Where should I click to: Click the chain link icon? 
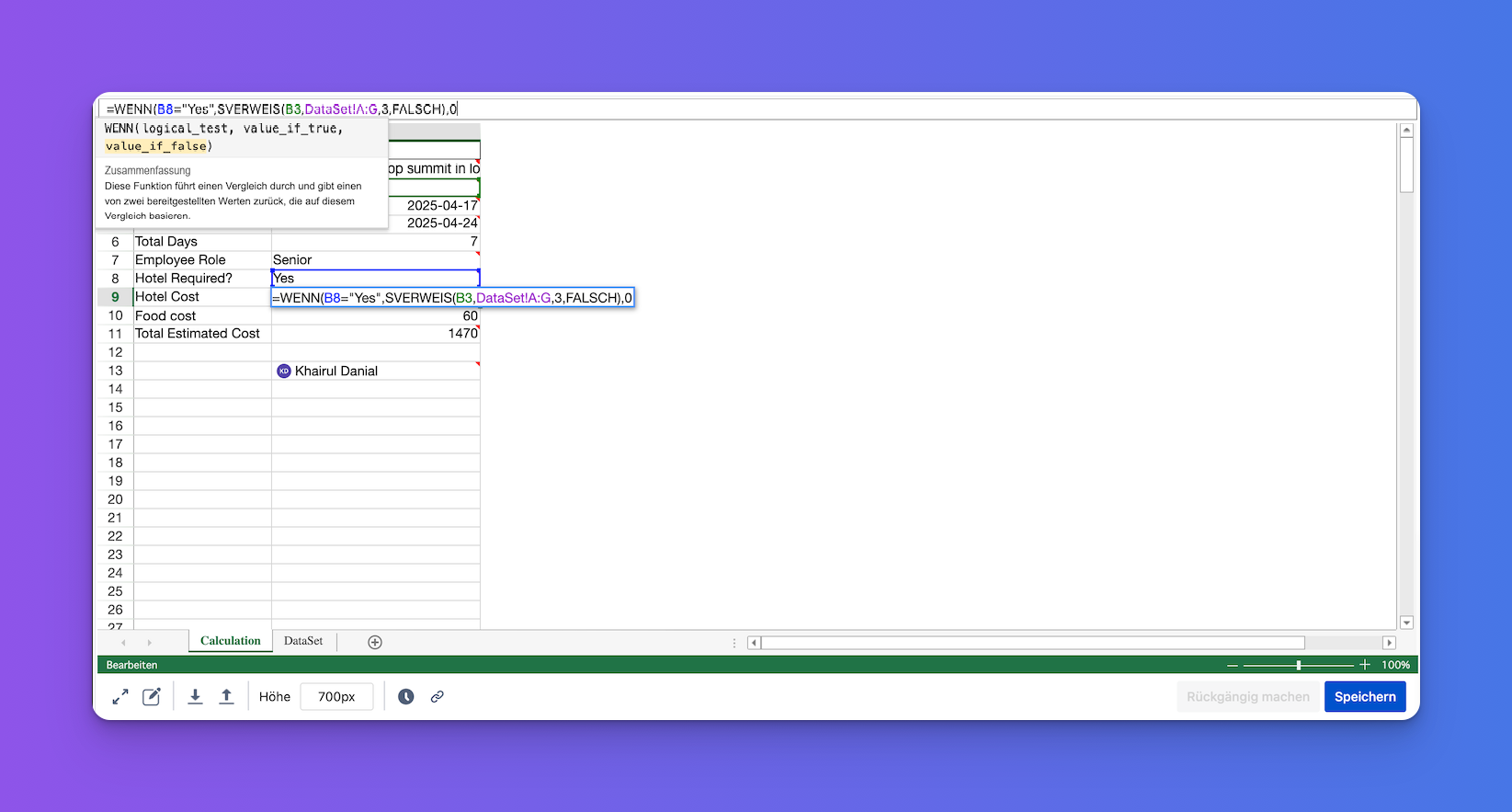coord(438,697)
